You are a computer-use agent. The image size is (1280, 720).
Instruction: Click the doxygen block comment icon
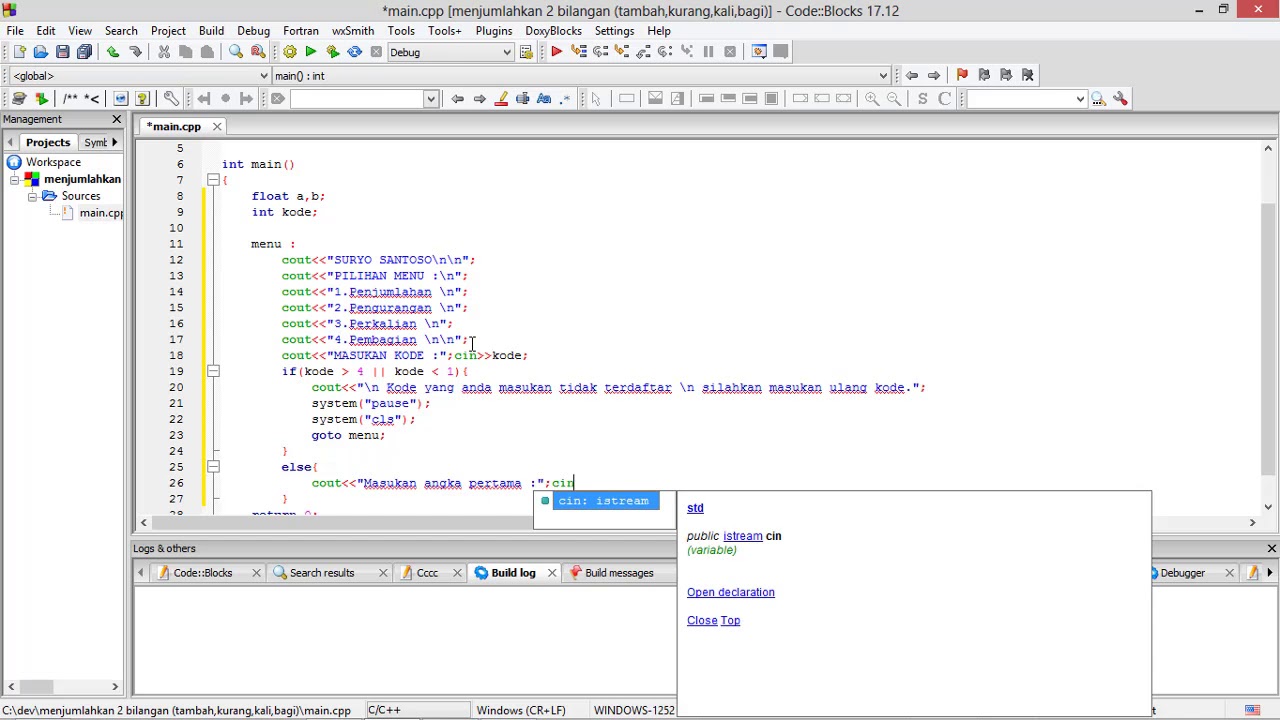pos(70,98)
